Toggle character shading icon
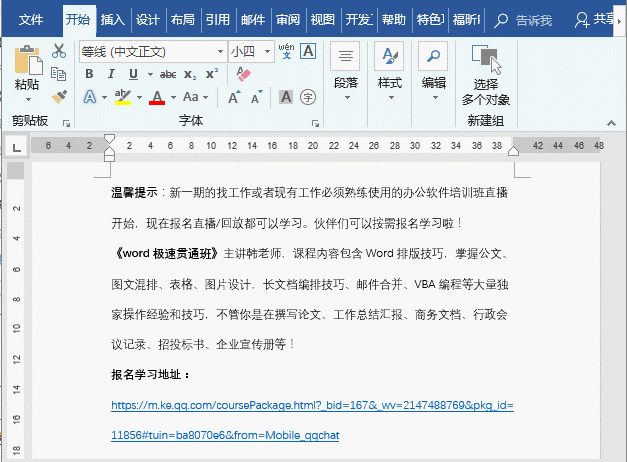The height and width of the screenshot is (462, 627). 286,97
